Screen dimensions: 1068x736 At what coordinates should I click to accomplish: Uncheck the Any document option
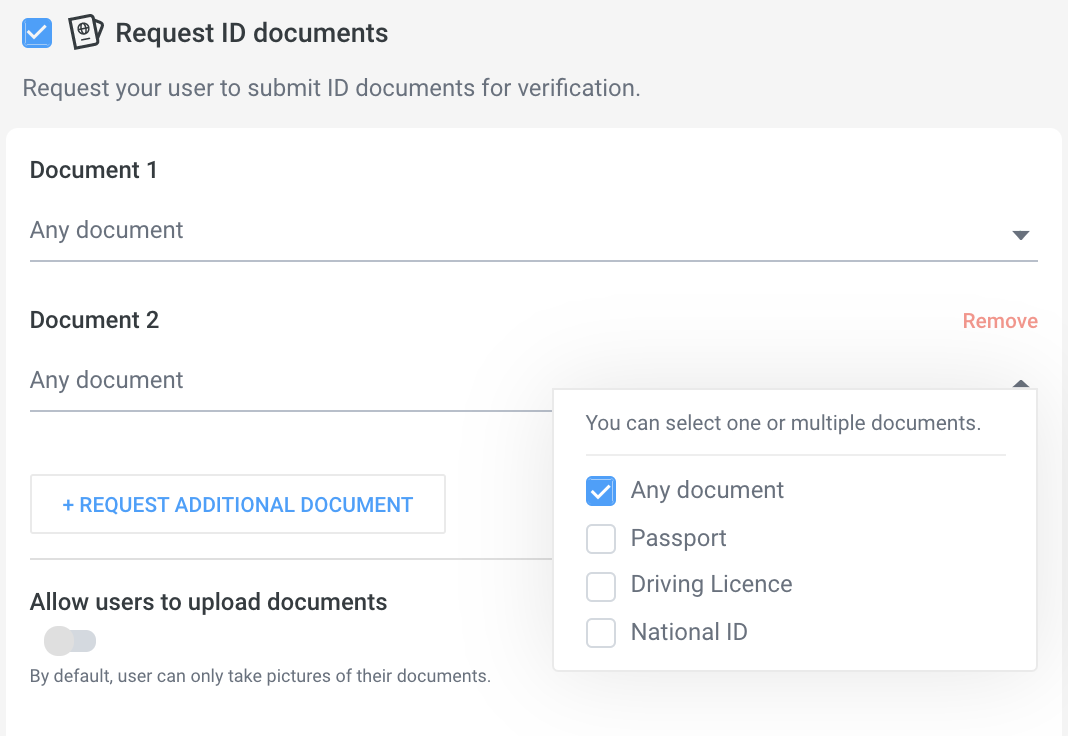click(601, 491)
